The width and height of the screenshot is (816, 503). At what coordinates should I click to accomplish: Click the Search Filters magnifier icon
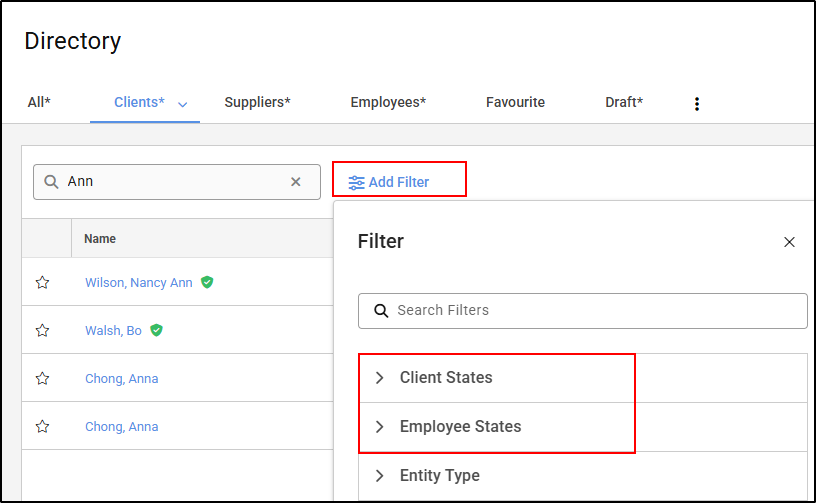click(381, 311)
